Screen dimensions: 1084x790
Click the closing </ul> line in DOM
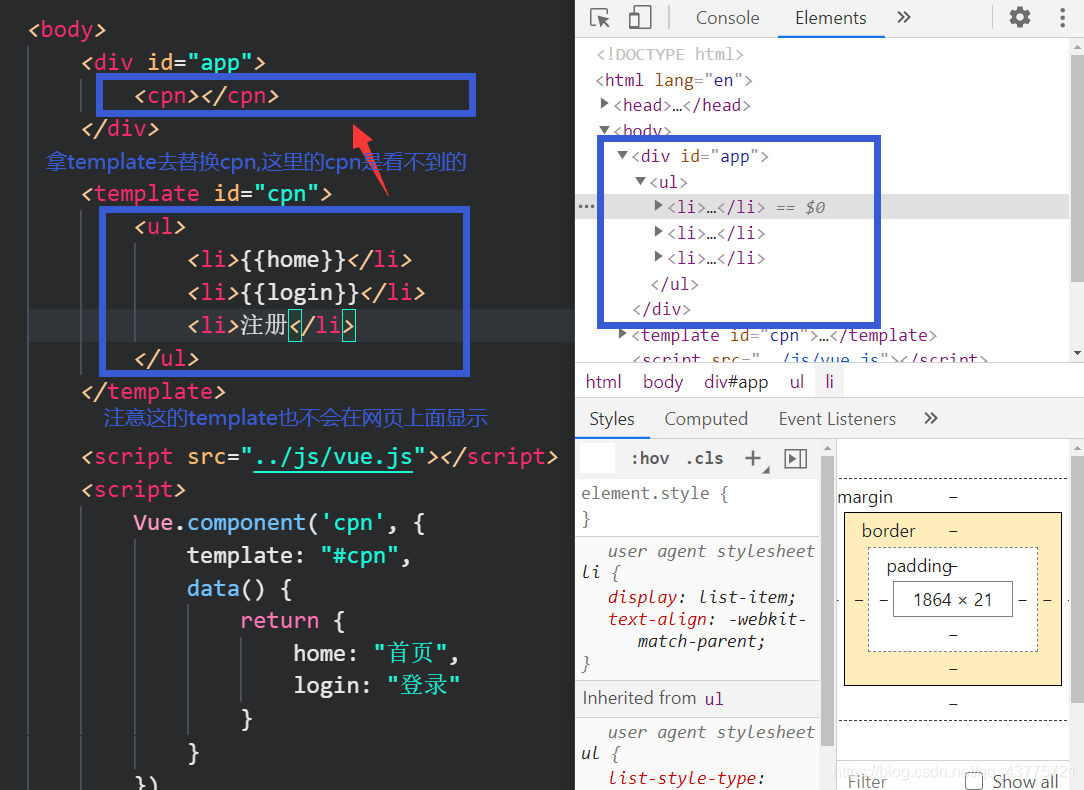point(675,283)
